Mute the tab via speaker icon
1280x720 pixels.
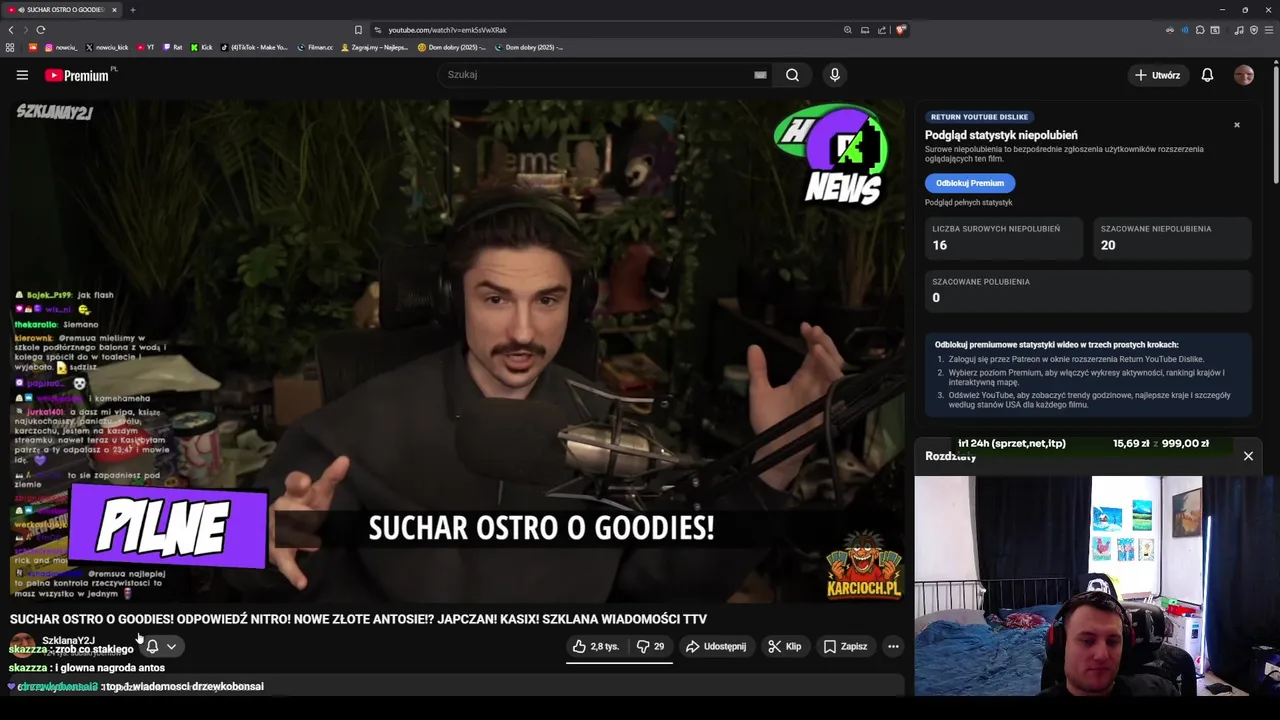21,10
